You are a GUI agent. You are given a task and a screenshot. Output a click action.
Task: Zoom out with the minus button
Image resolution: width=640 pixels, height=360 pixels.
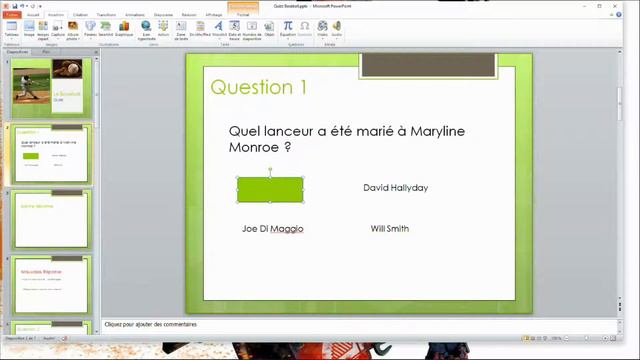566,338
